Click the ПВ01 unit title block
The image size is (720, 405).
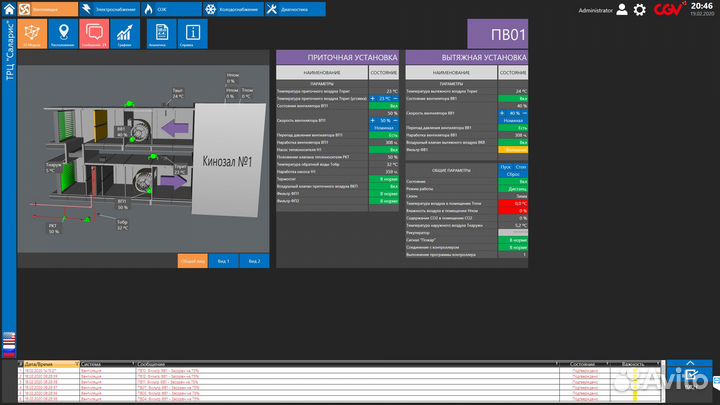tap(497, 34)
